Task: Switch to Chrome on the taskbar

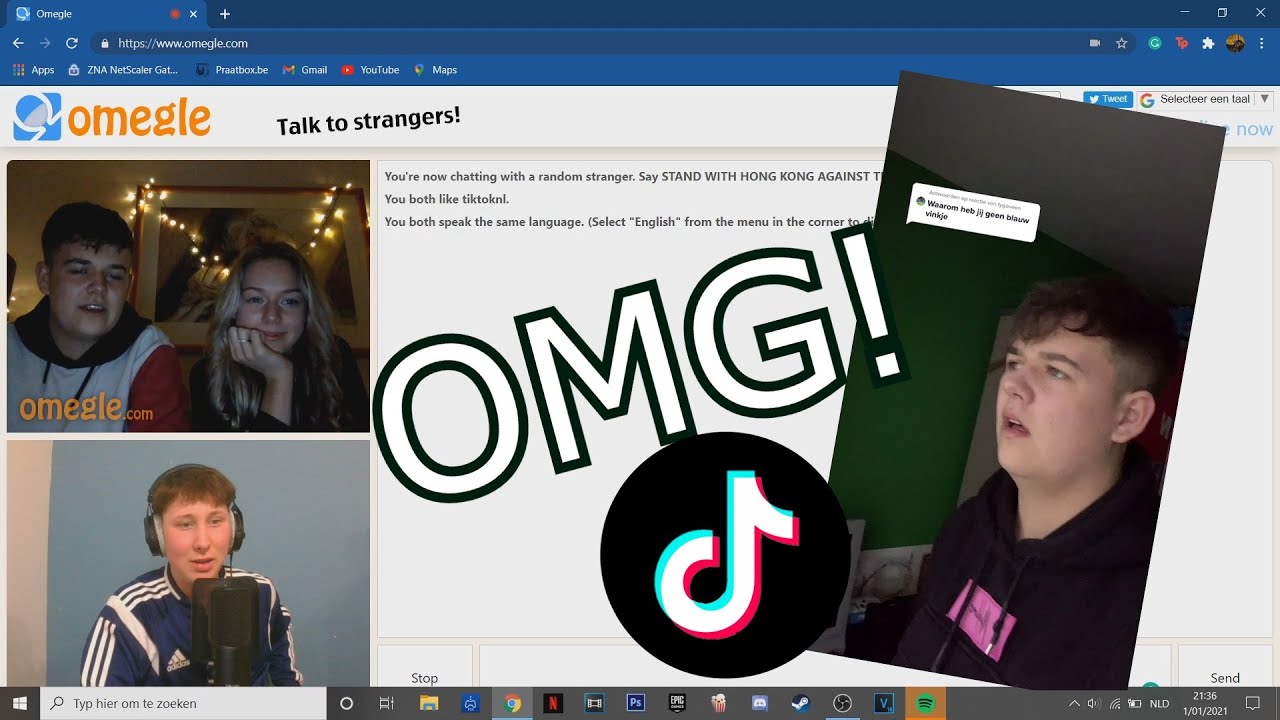Action: (x=512, y=703)
